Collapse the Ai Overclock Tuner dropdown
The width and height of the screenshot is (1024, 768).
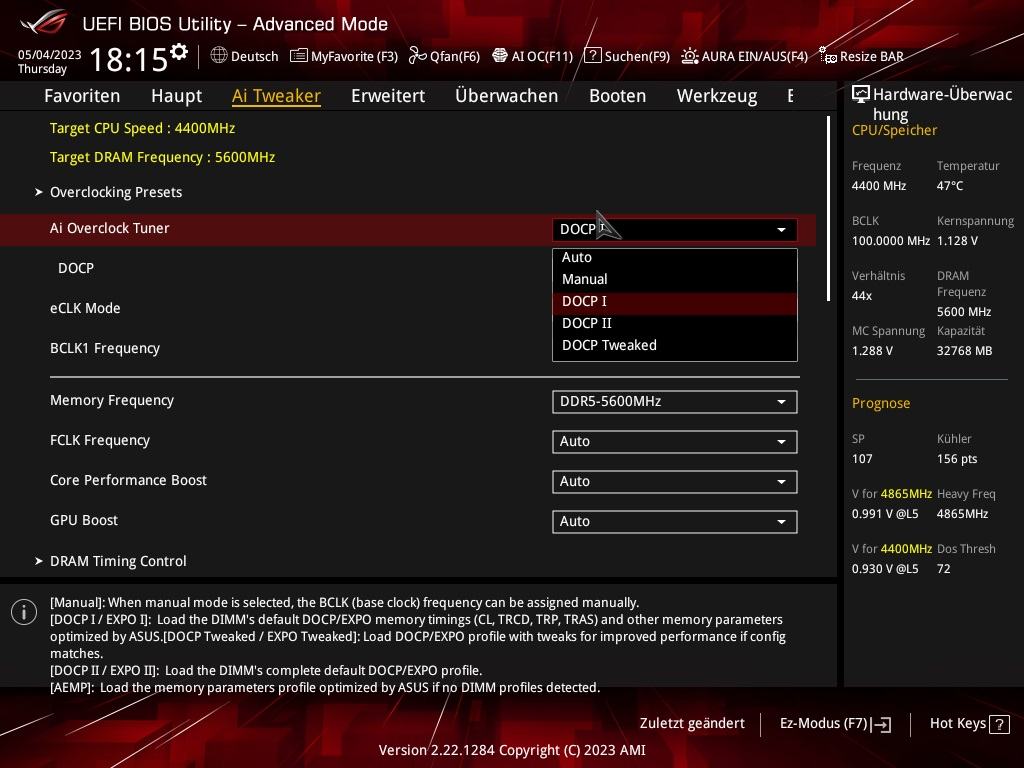(675, 229)
